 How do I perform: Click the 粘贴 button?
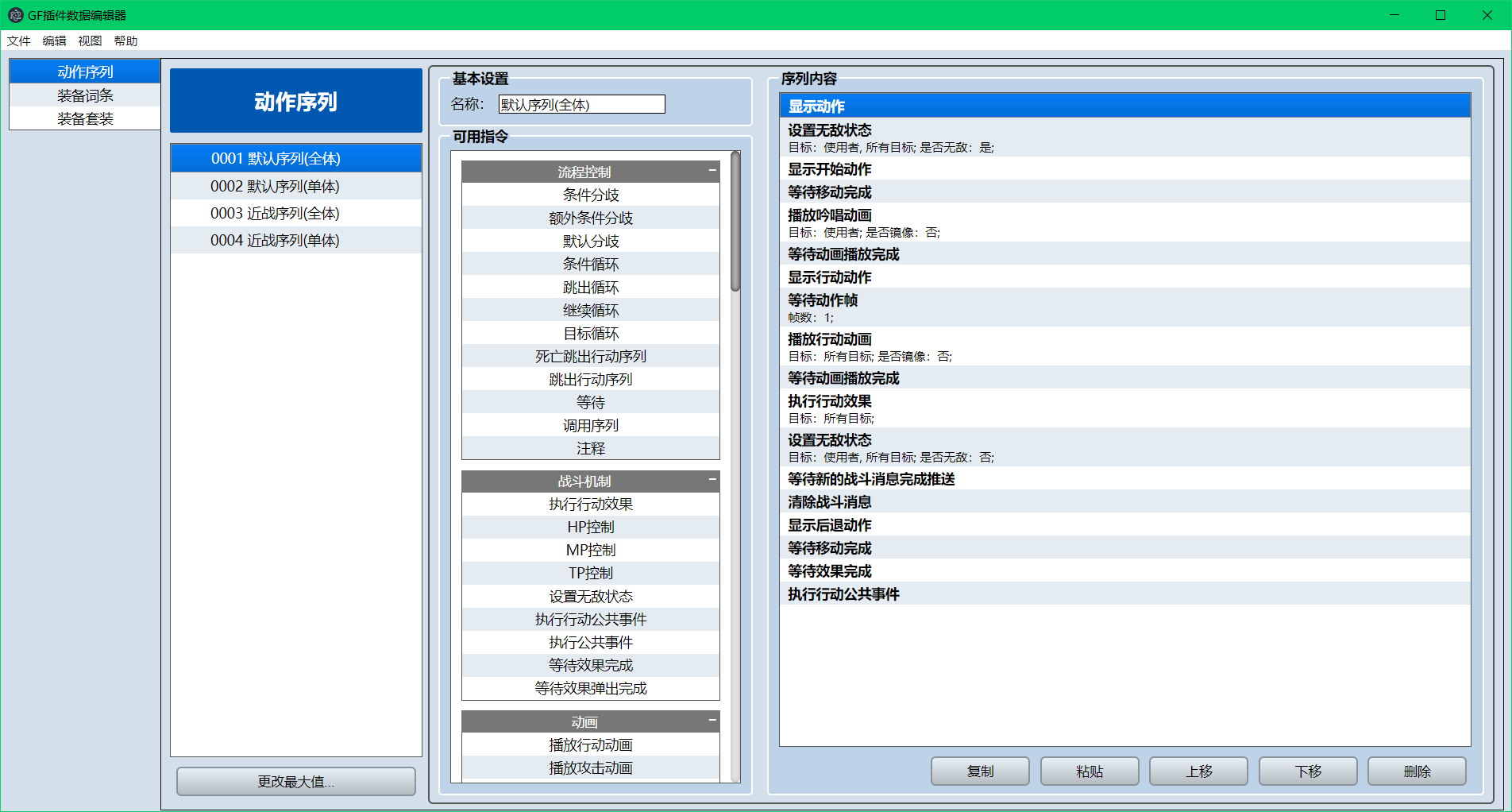(x=1090, y=771)
